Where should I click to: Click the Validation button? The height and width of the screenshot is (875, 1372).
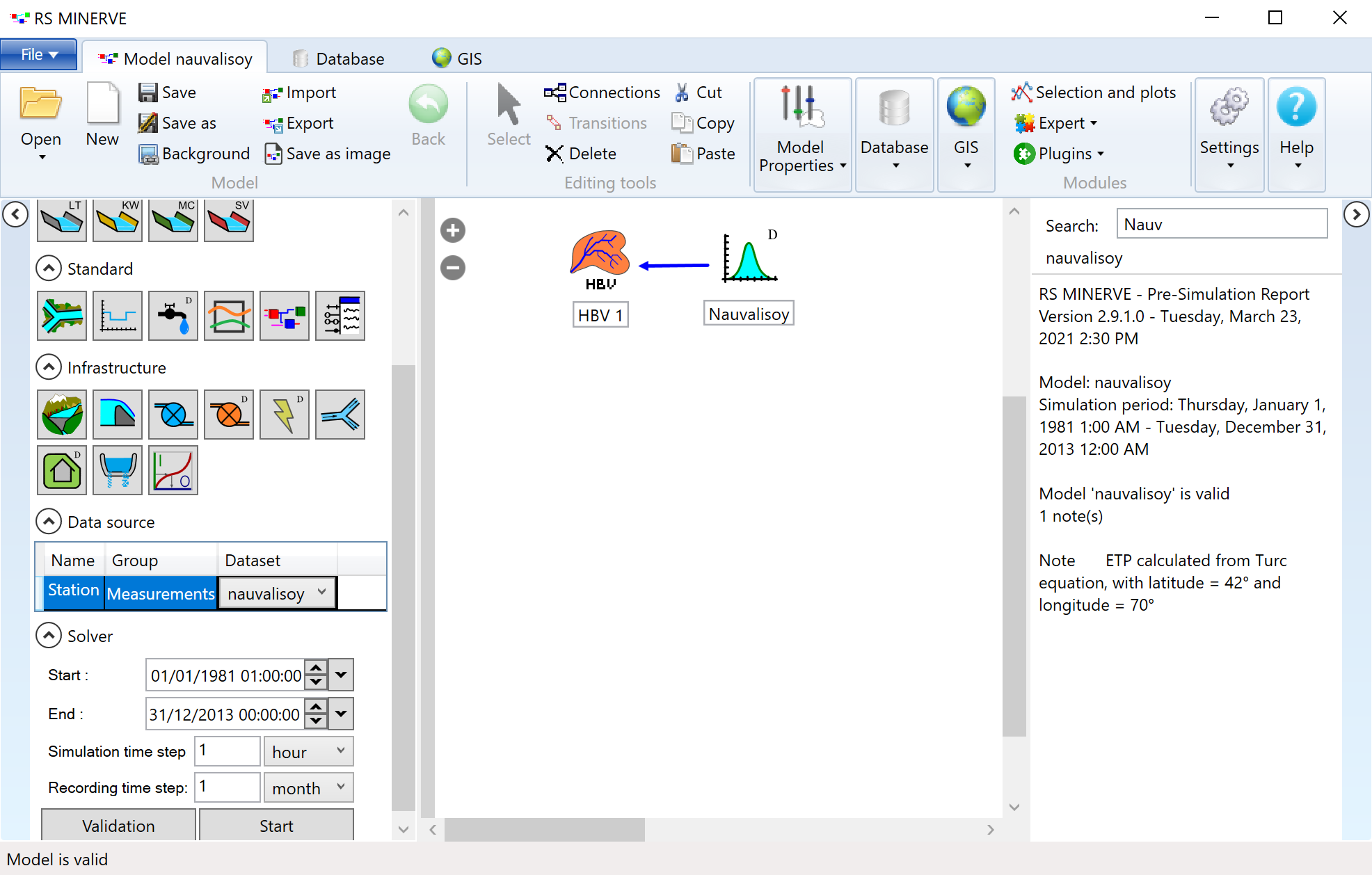[118, 826]
